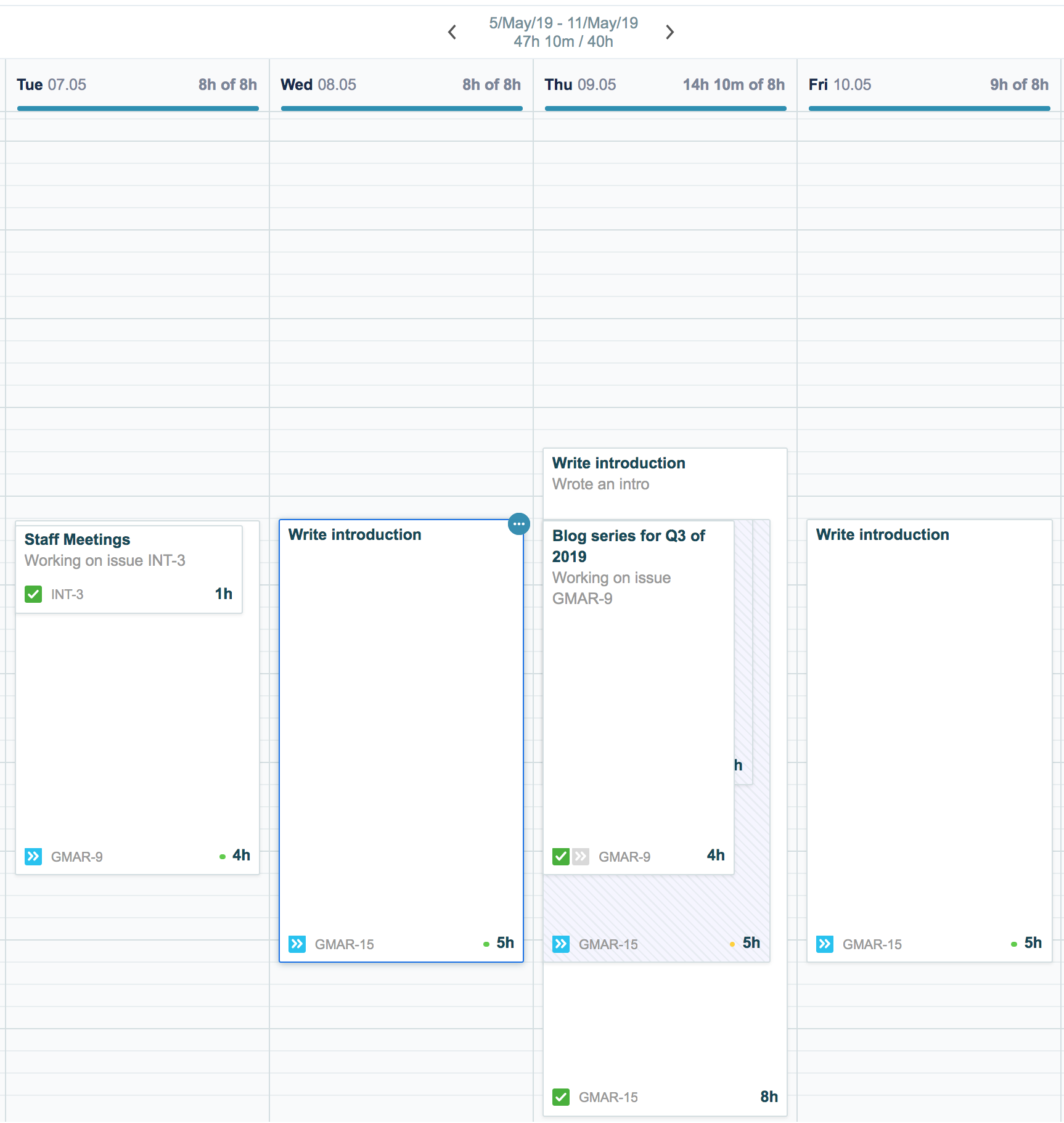Toggle the check on Thursday's 8h GMAR-15 worklog

tap(560, 1097)
